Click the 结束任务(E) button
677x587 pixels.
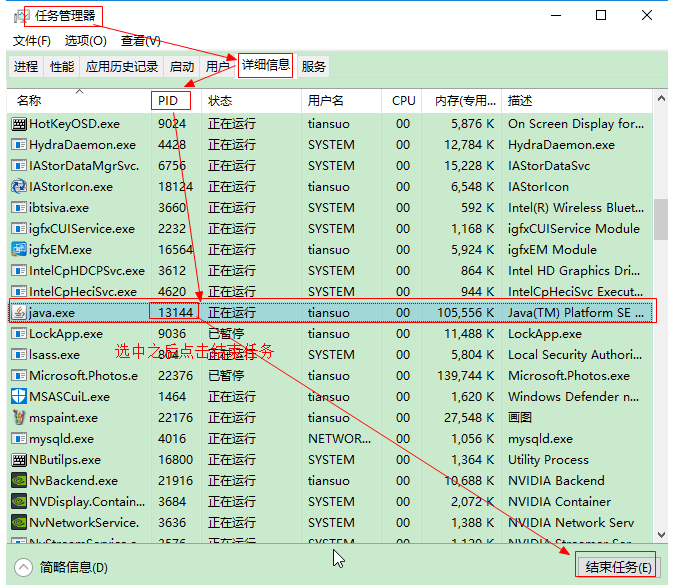point(618,567)
